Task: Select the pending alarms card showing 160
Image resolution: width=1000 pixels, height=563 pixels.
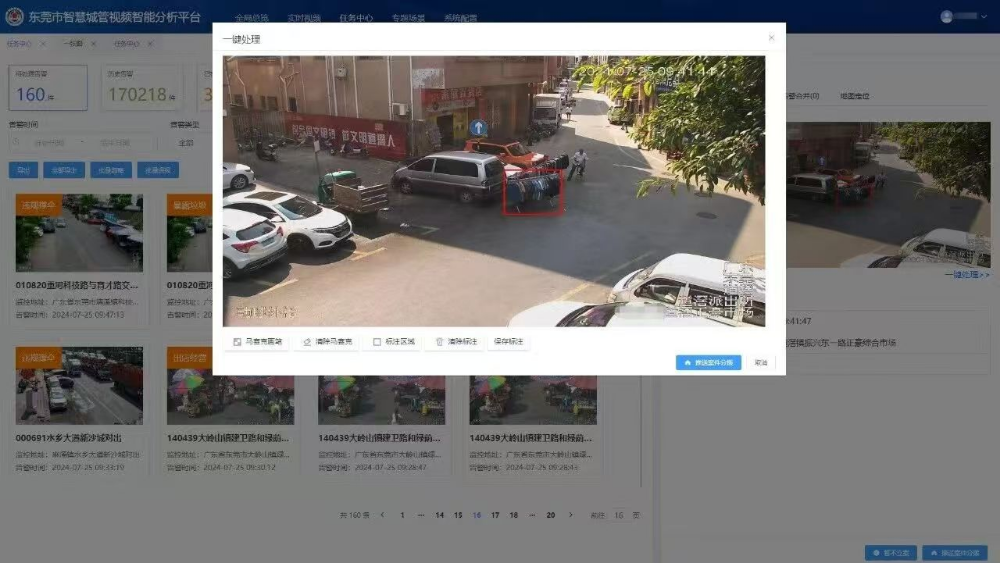Action: tap(48, 87)
